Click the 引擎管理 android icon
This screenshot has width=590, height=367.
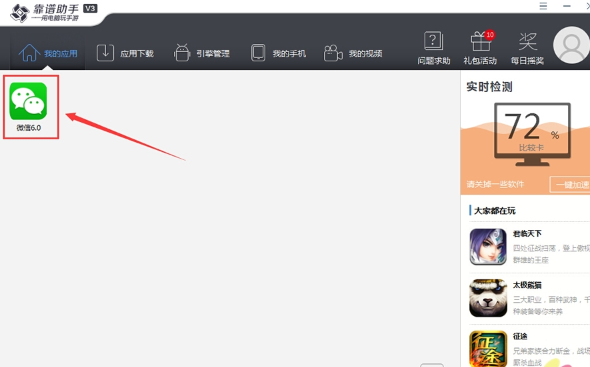(x=182, y=53)
